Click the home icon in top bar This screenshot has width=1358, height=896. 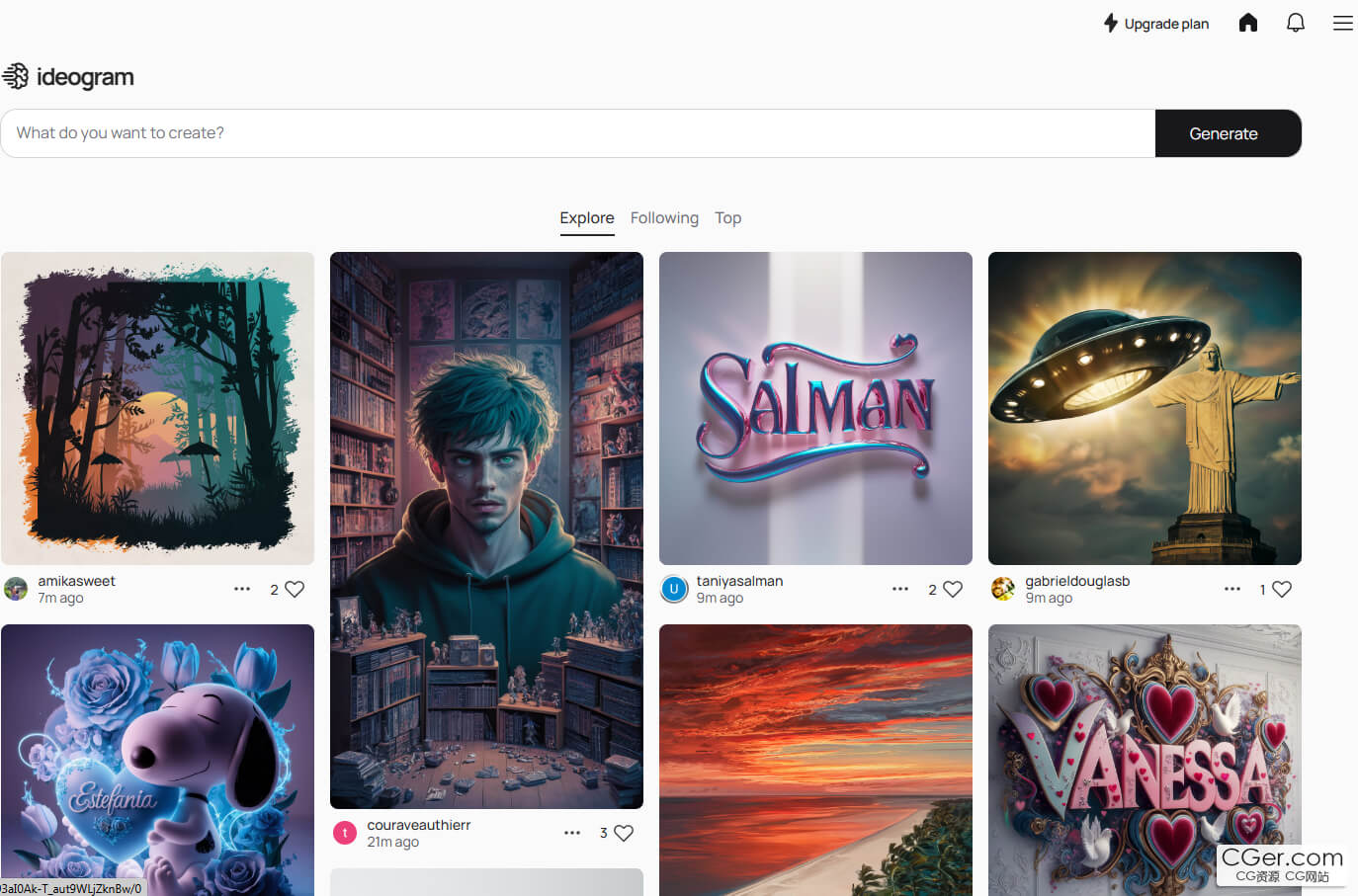point(1247,23)
